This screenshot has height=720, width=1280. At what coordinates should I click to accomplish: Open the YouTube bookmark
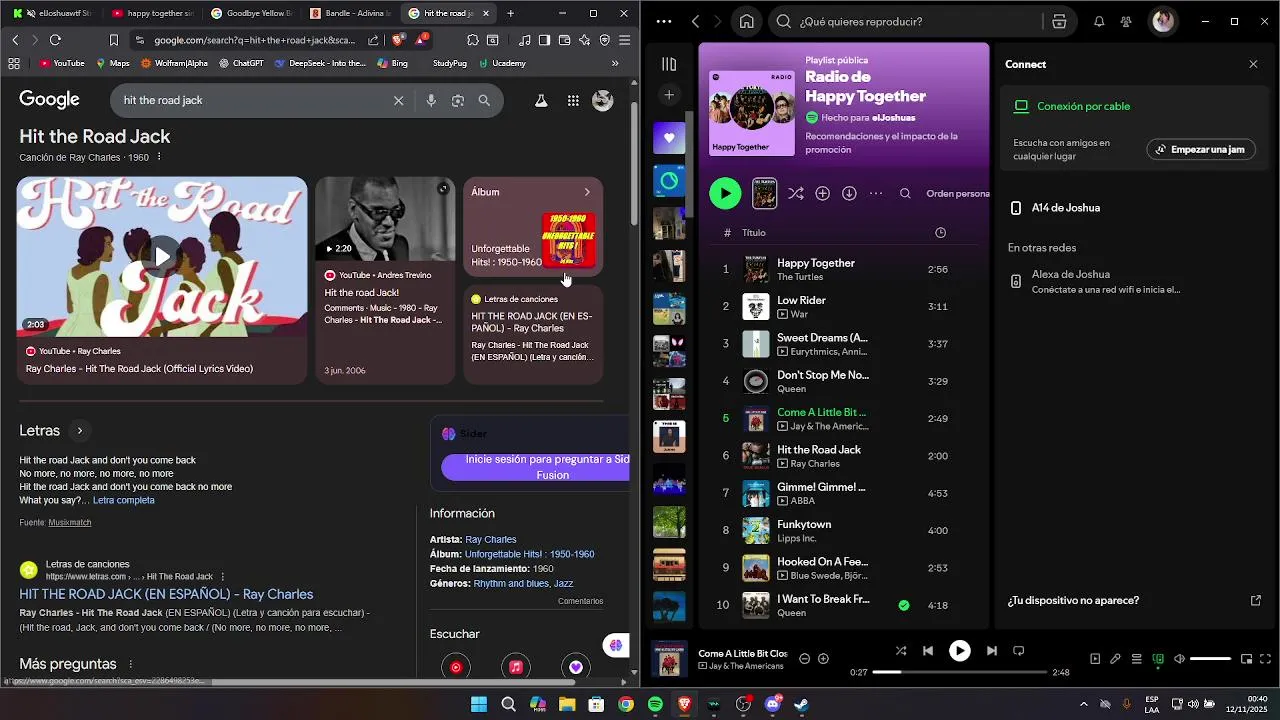coord(62,63)
